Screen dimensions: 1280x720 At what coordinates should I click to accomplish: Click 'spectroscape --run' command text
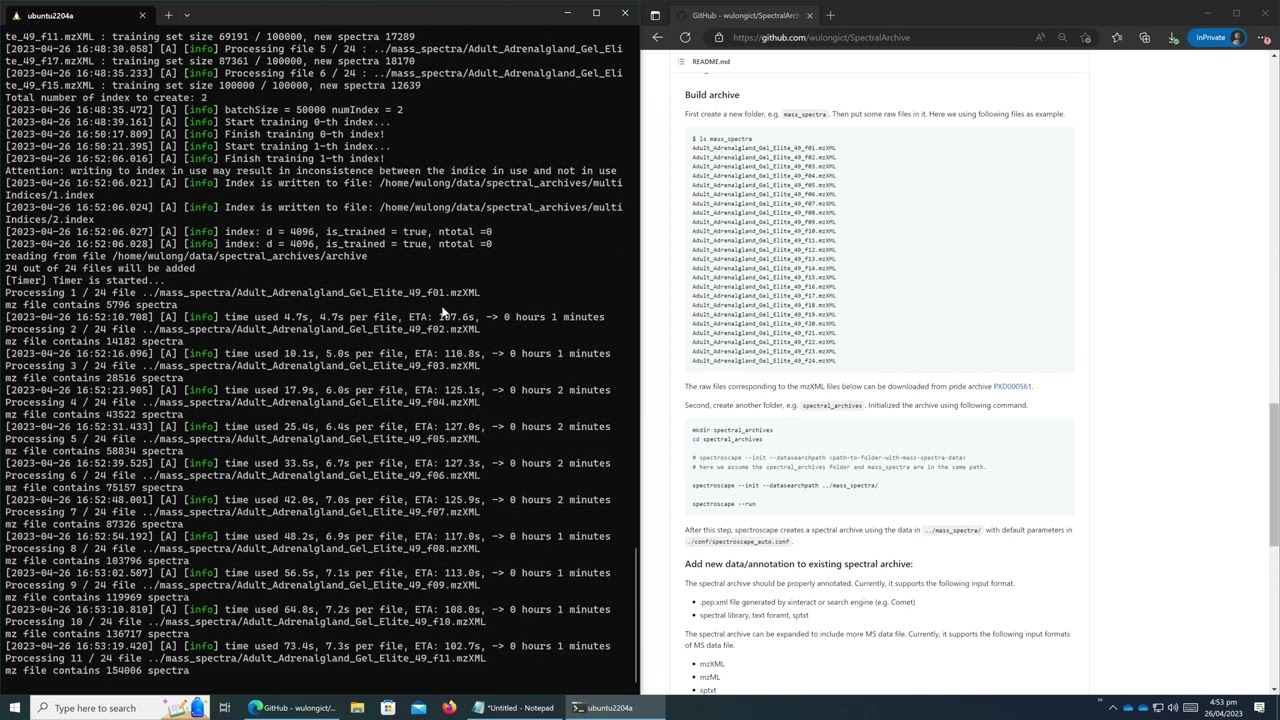point(723,504)
